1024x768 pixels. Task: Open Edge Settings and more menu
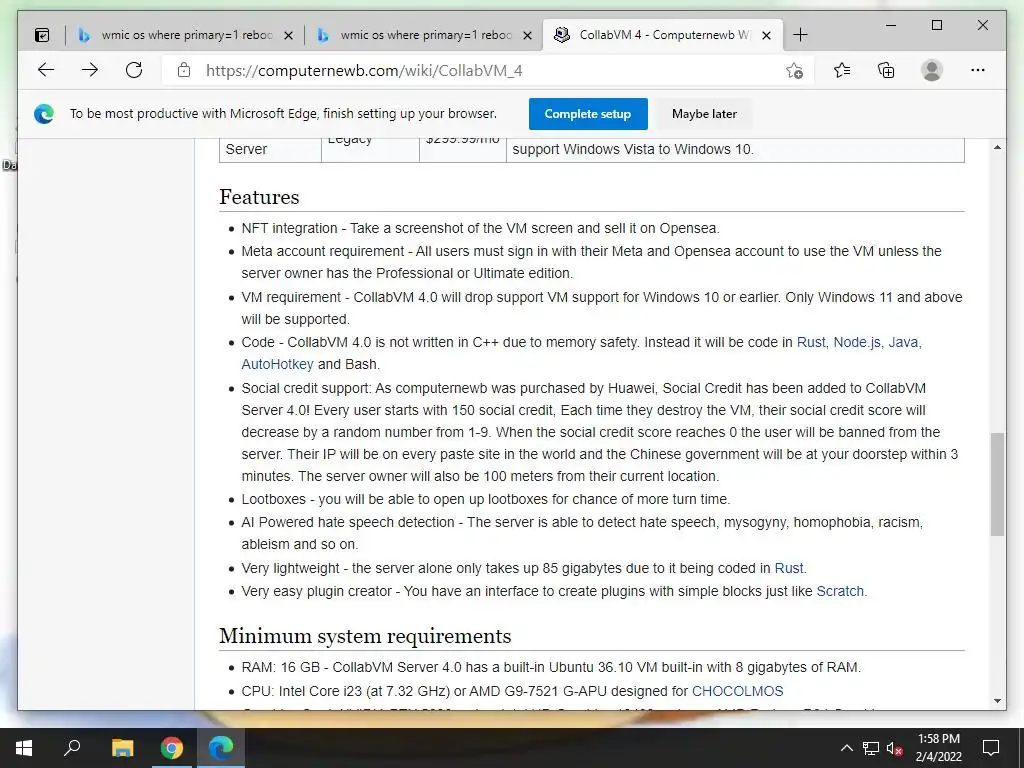click(x=978, y=70)
